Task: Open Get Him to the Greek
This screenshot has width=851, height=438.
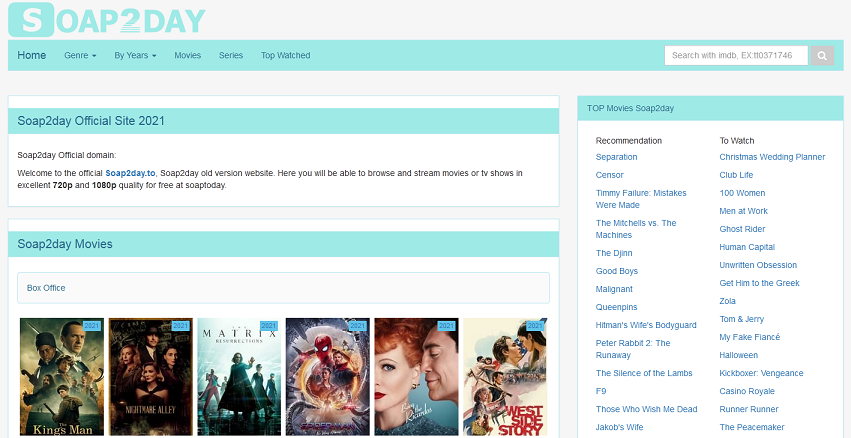Action: pos(759,282)
